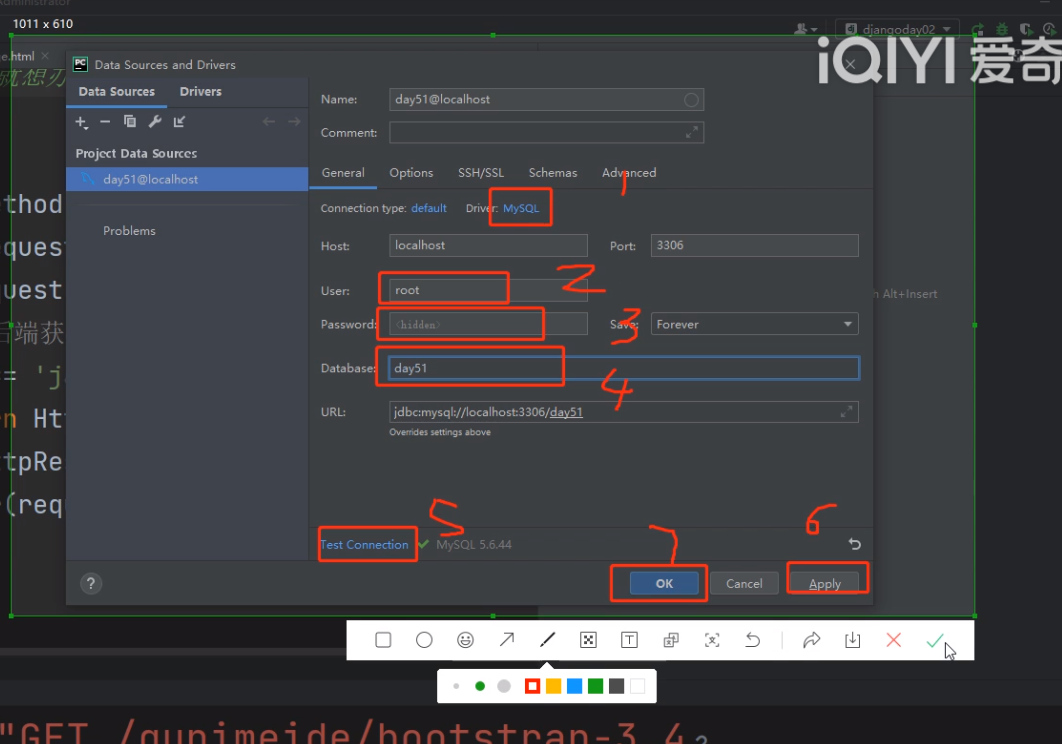Click the Port field showing 3306

[755, 245]
